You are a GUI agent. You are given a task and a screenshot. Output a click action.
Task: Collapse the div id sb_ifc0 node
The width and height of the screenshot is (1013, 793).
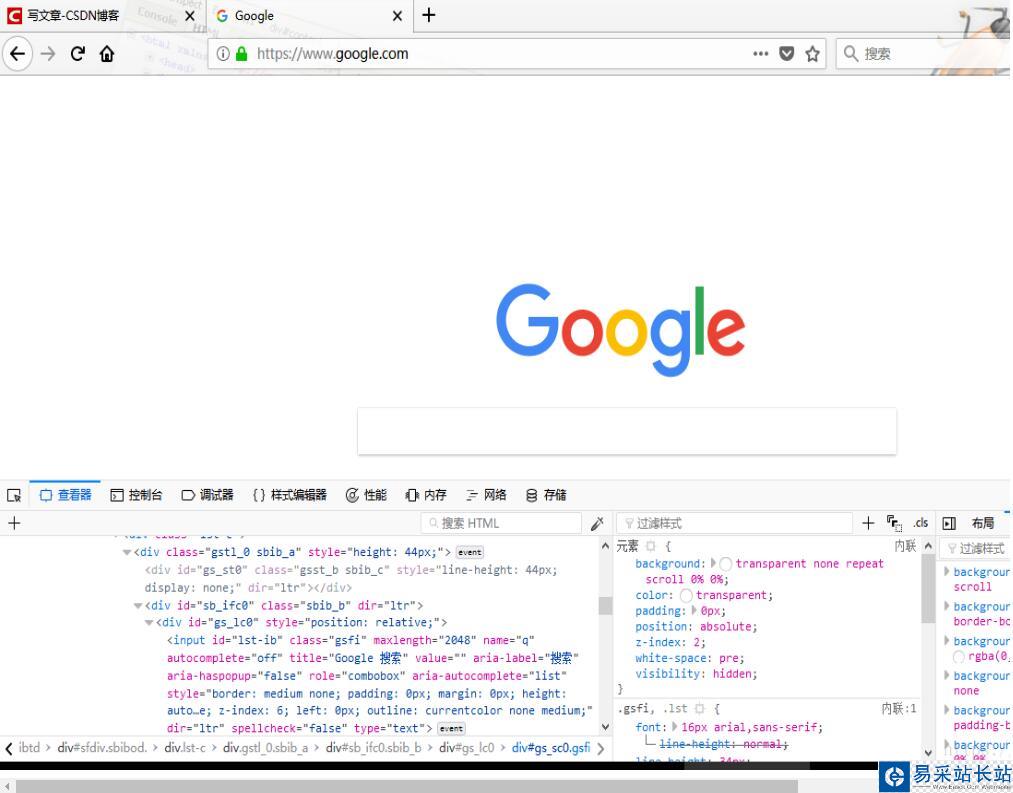pyautogui.click(x=138, y=606)
